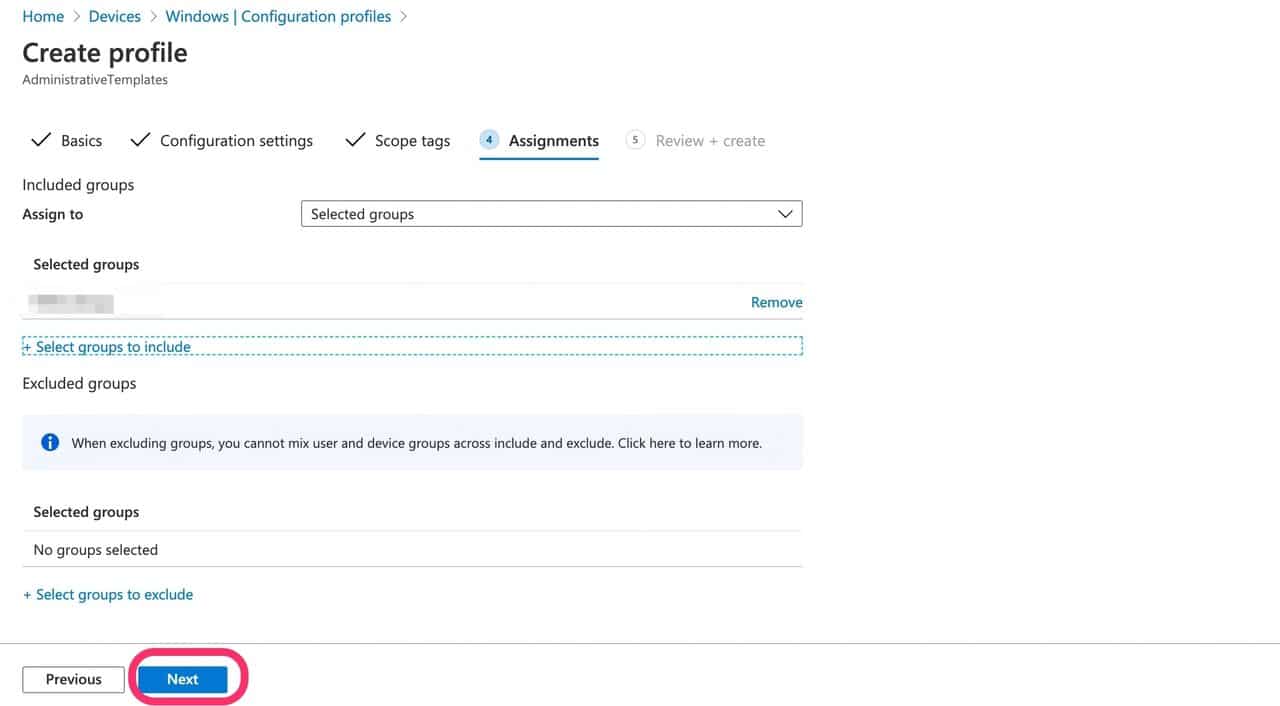This screenshot has height=706, width=1280.
Task: Click the blue info icon in the exclusion notice
Action: 50,442
